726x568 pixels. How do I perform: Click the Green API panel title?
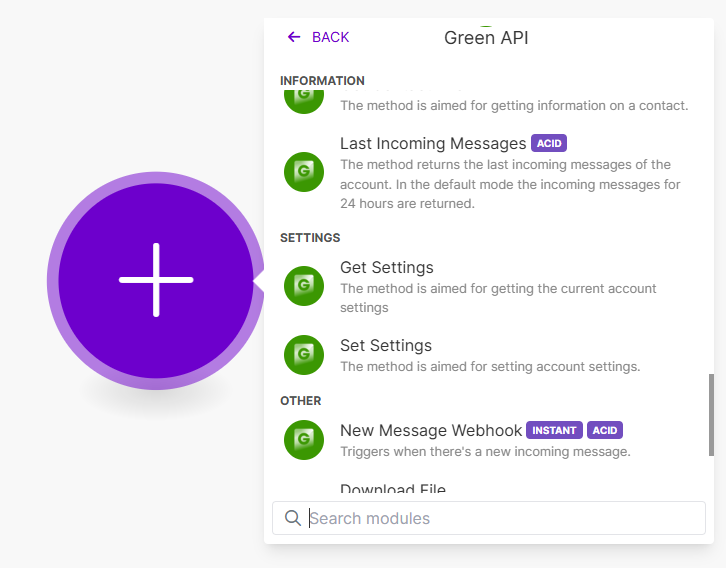point(486,38)
